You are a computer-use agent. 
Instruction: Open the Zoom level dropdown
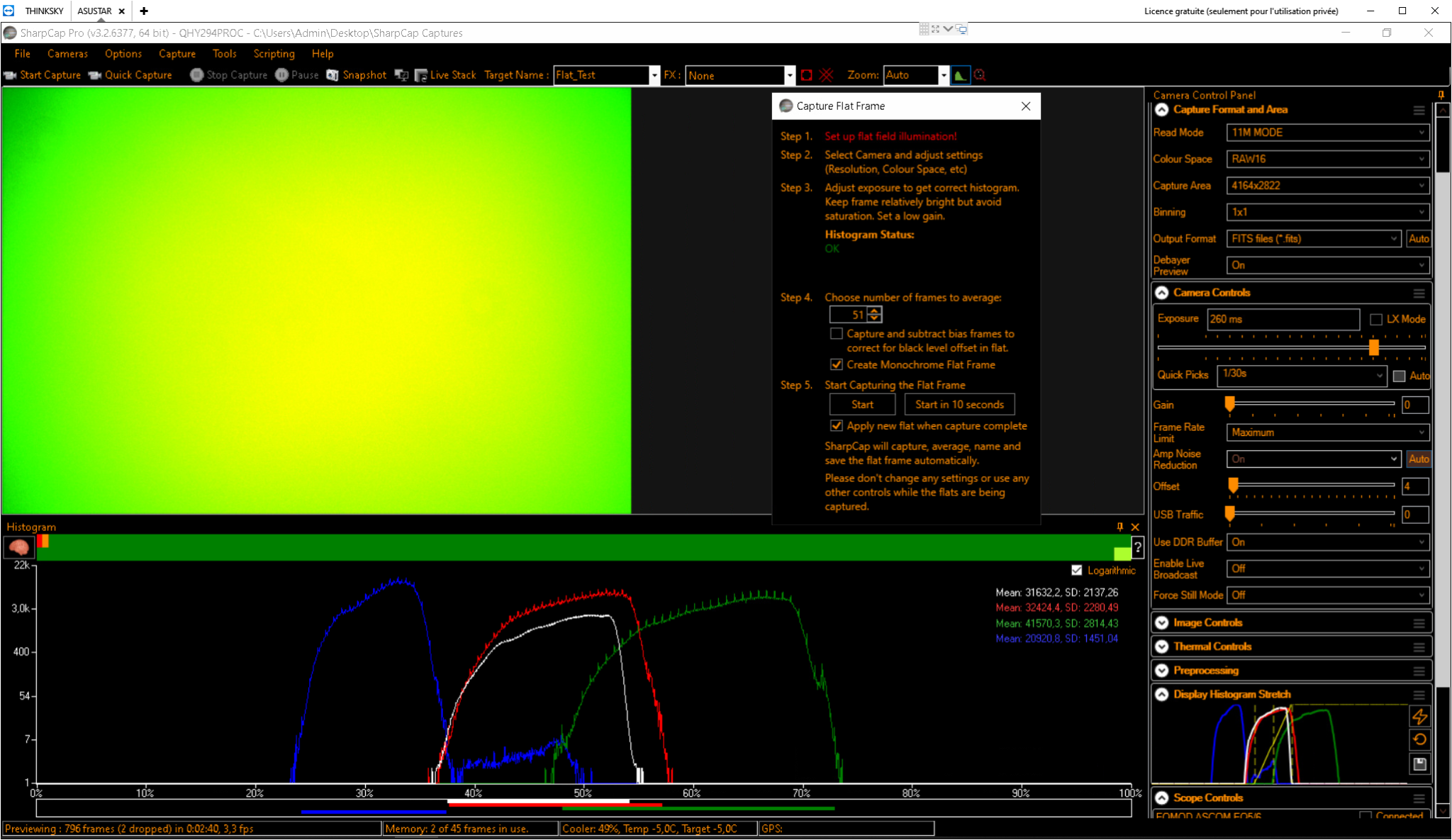point(943,75)
